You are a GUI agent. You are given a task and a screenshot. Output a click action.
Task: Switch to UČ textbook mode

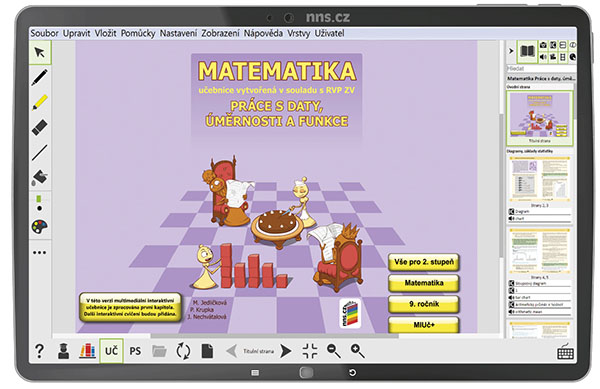[x=111, y=351]
